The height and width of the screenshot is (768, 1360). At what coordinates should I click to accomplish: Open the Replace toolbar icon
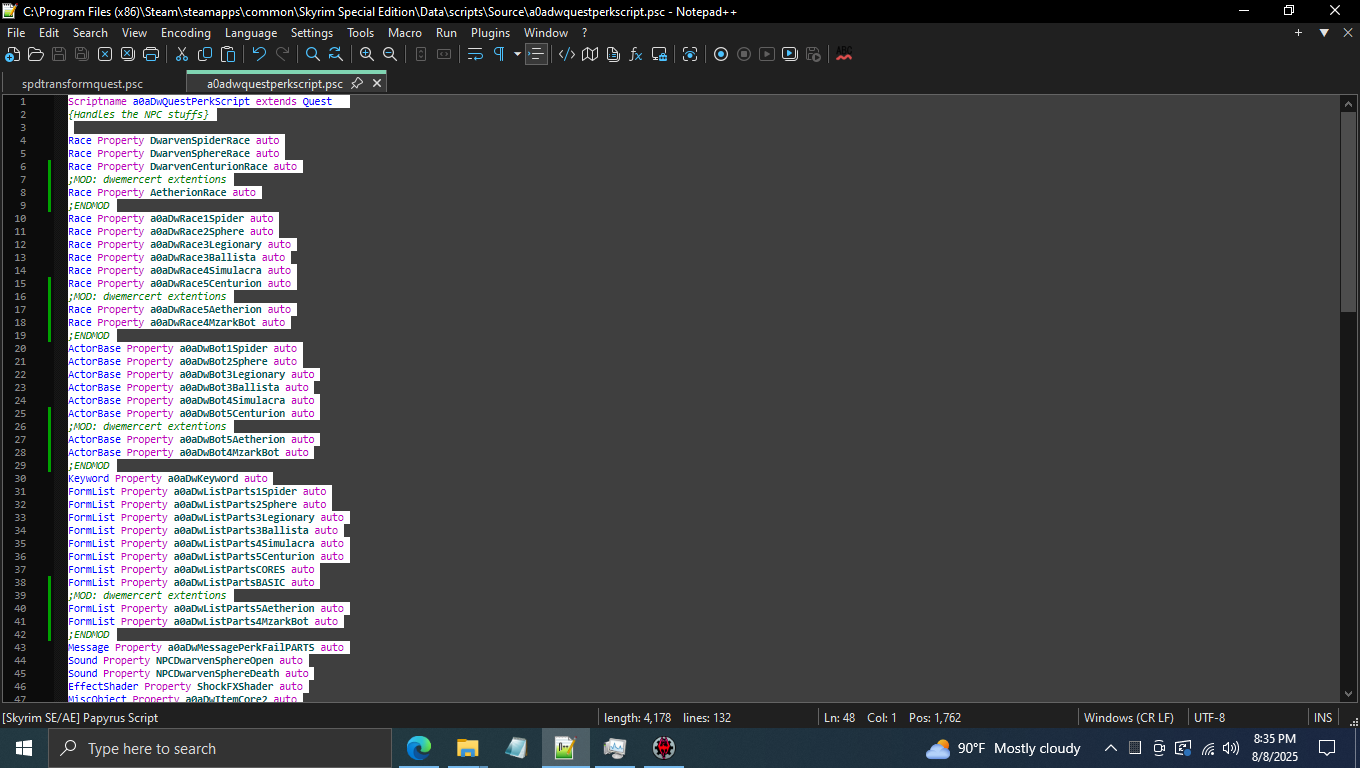(x=336, y=54)
